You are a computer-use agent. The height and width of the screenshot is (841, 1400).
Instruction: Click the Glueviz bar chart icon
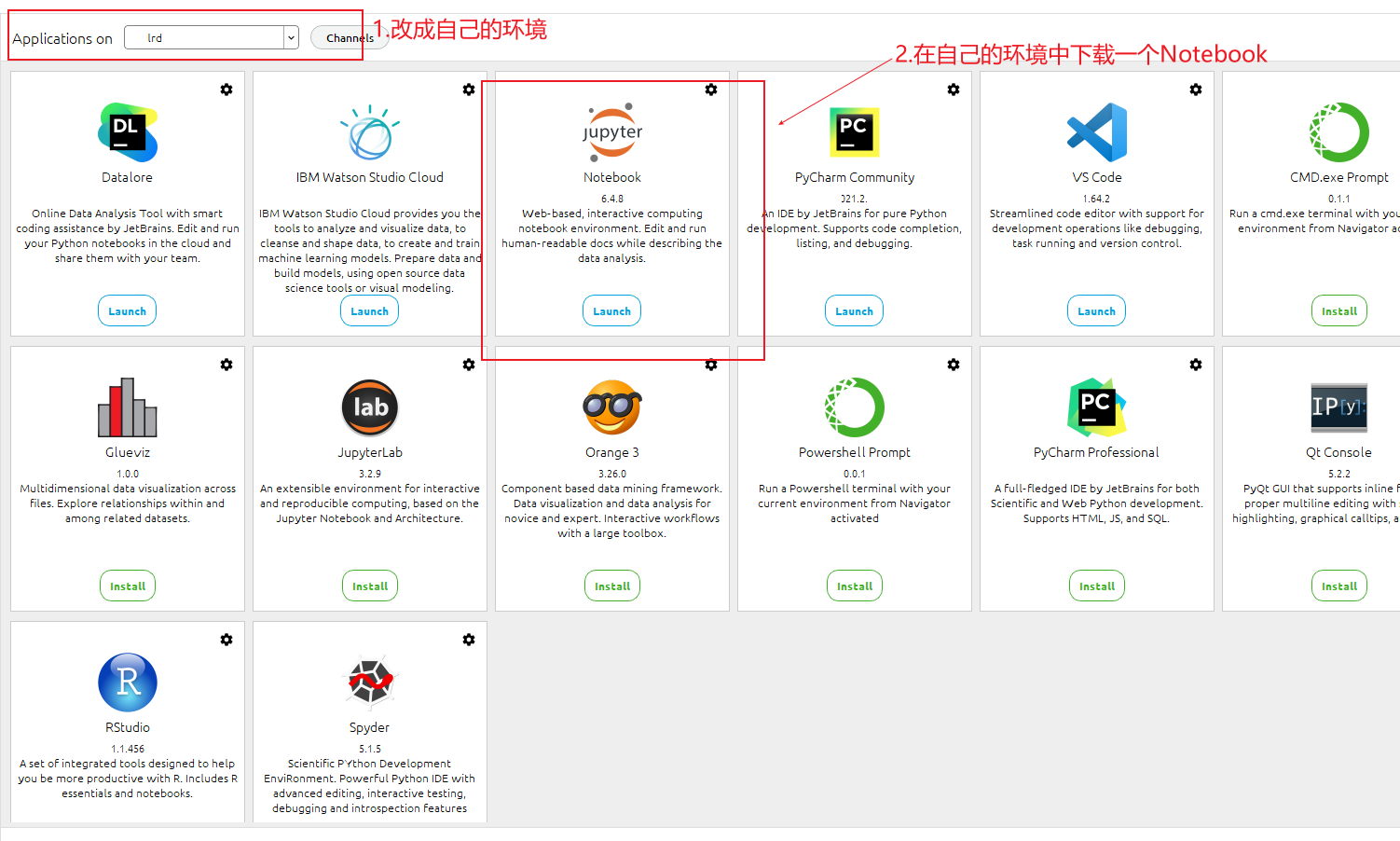pyautogui.click(x=128, y=407)
